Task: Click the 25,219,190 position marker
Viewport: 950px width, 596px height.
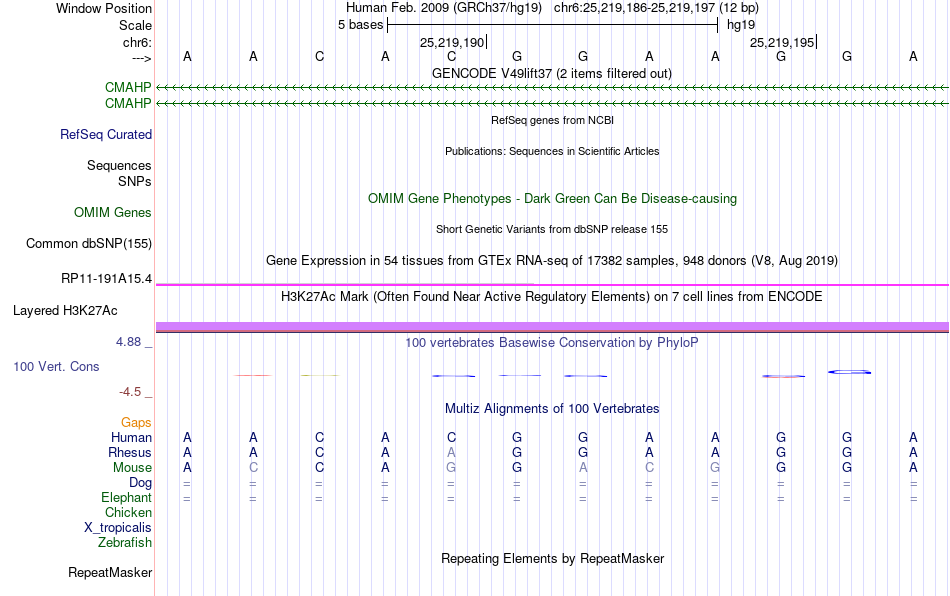Action: (453, 42)
